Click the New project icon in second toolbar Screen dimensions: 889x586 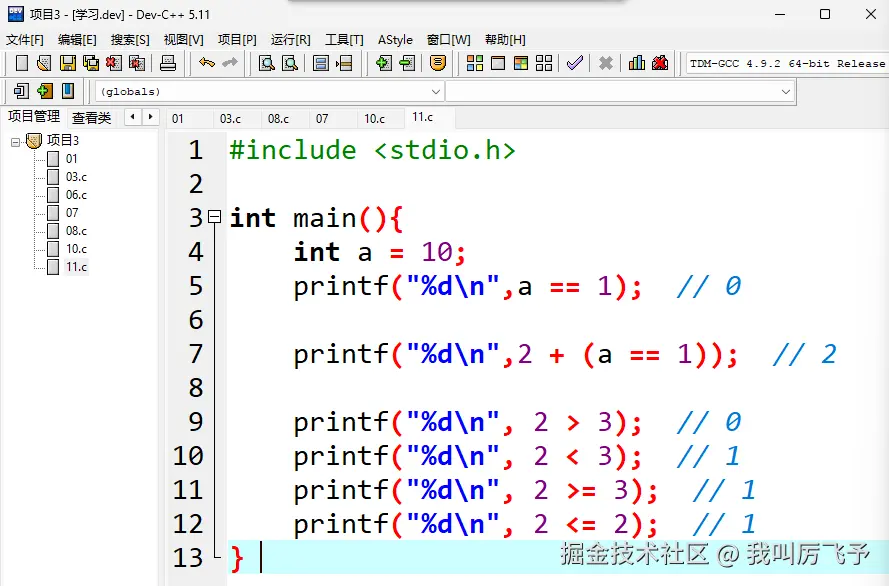click(x=22, y=91)
